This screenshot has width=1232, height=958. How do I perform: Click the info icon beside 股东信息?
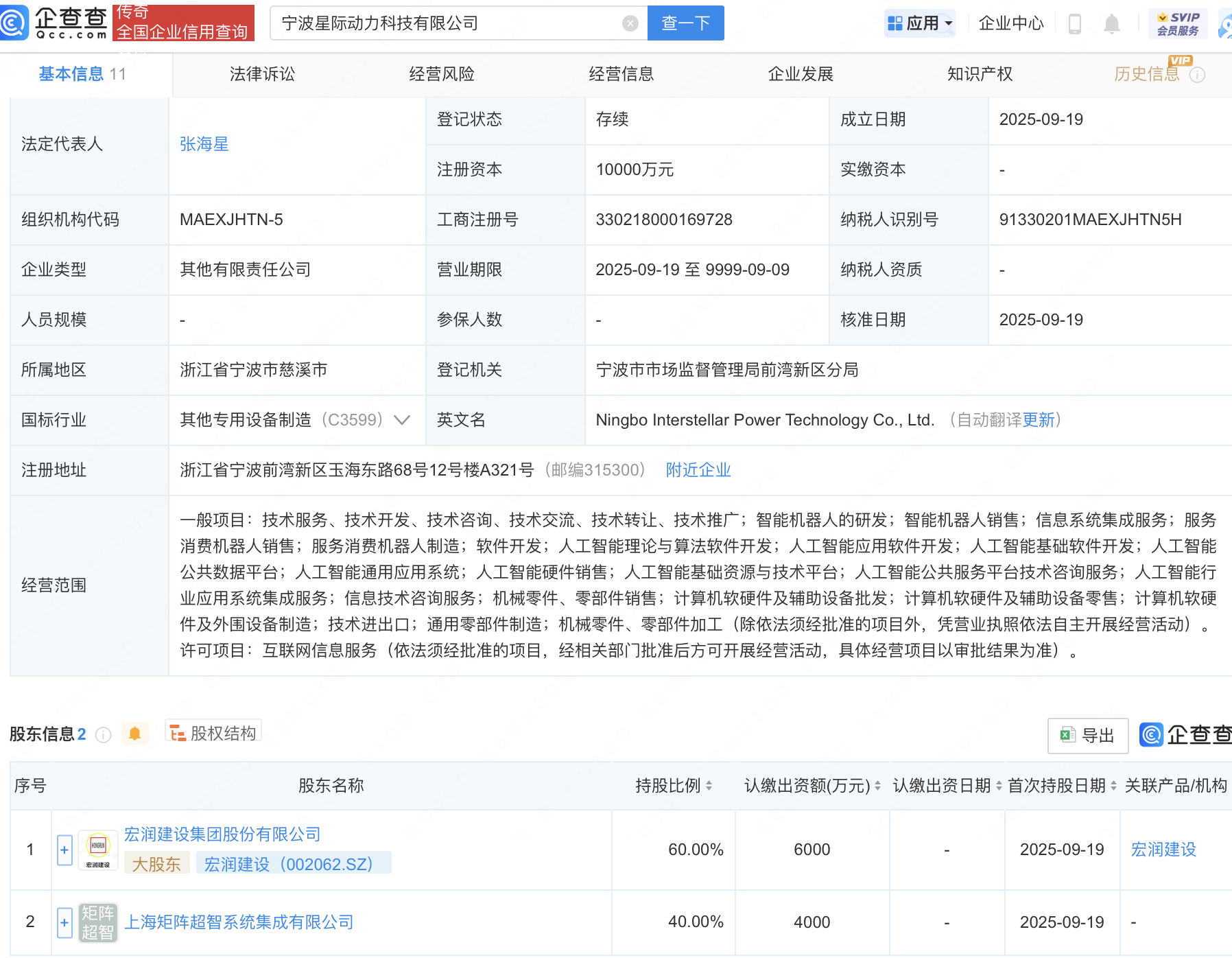tap(104, 735)
